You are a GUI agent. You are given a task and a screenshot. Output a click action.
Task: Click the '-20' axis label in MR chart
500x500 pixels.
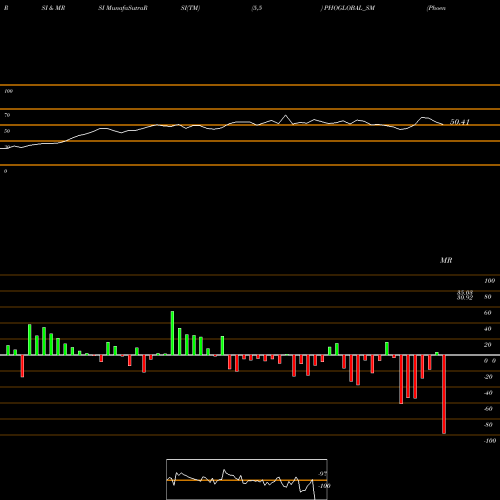pyautogui.click(x=488, y=377)
